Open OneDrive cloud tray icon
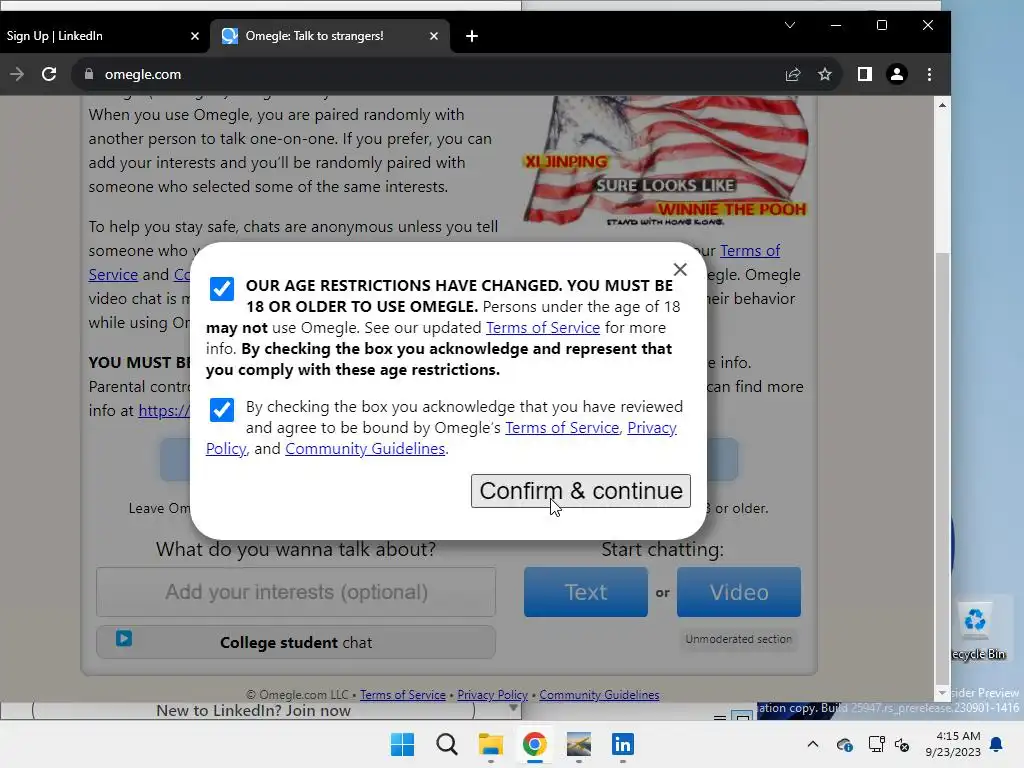Screen dimensions: 1024x768 point(844,744)
